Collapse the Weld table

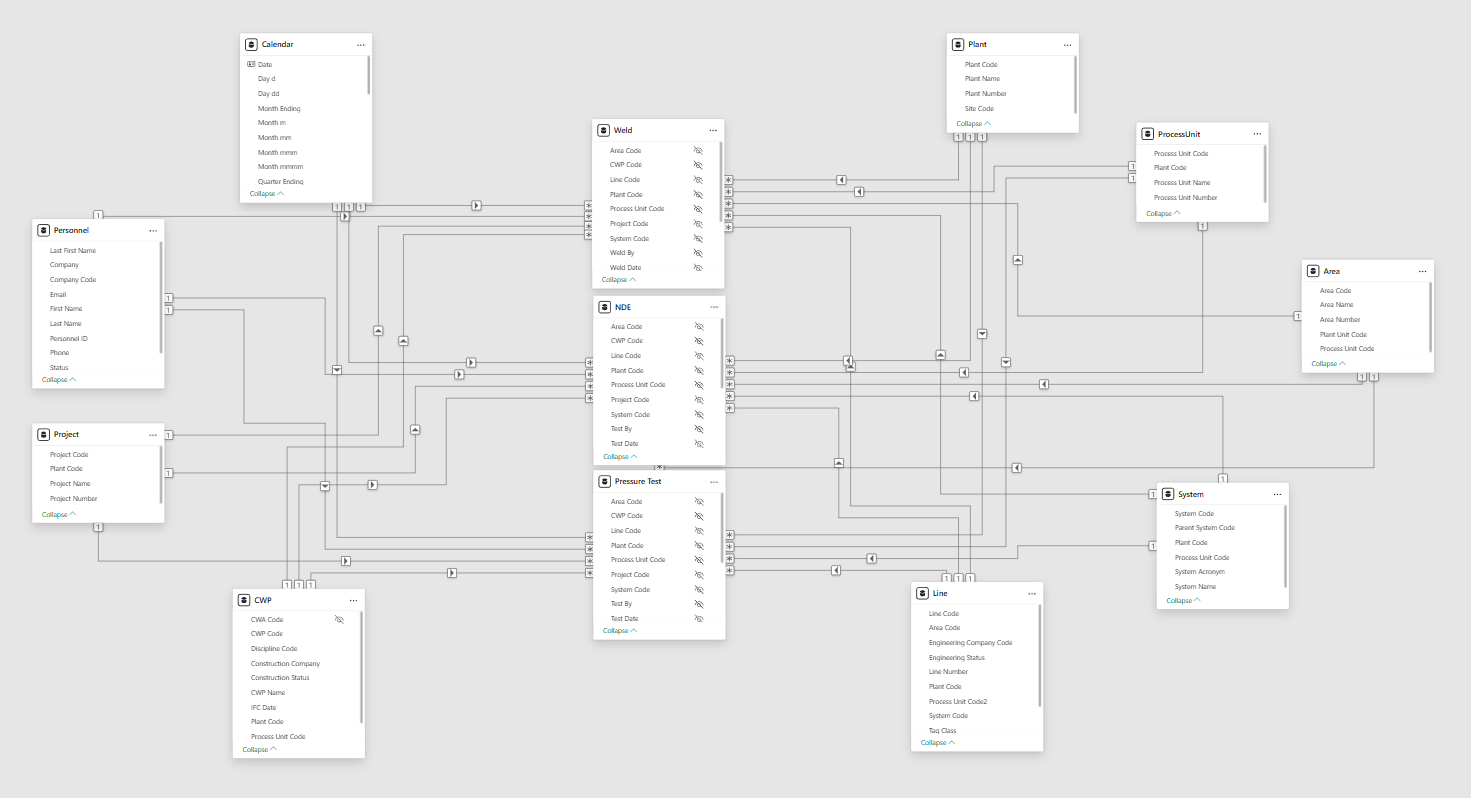[x=619, y=280]
